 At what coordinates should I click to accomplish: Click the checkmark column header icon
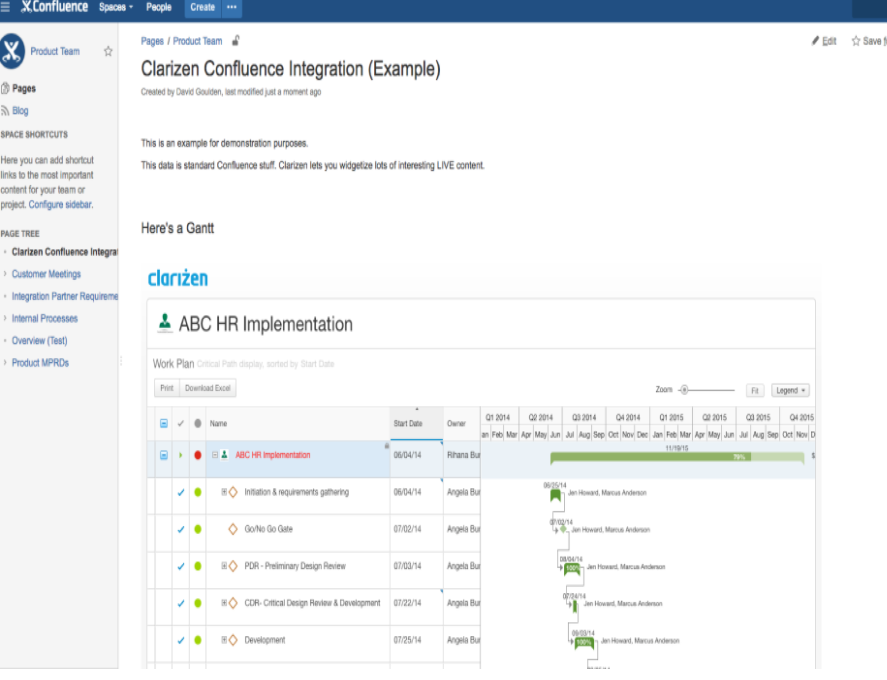(x=180, y=423)
